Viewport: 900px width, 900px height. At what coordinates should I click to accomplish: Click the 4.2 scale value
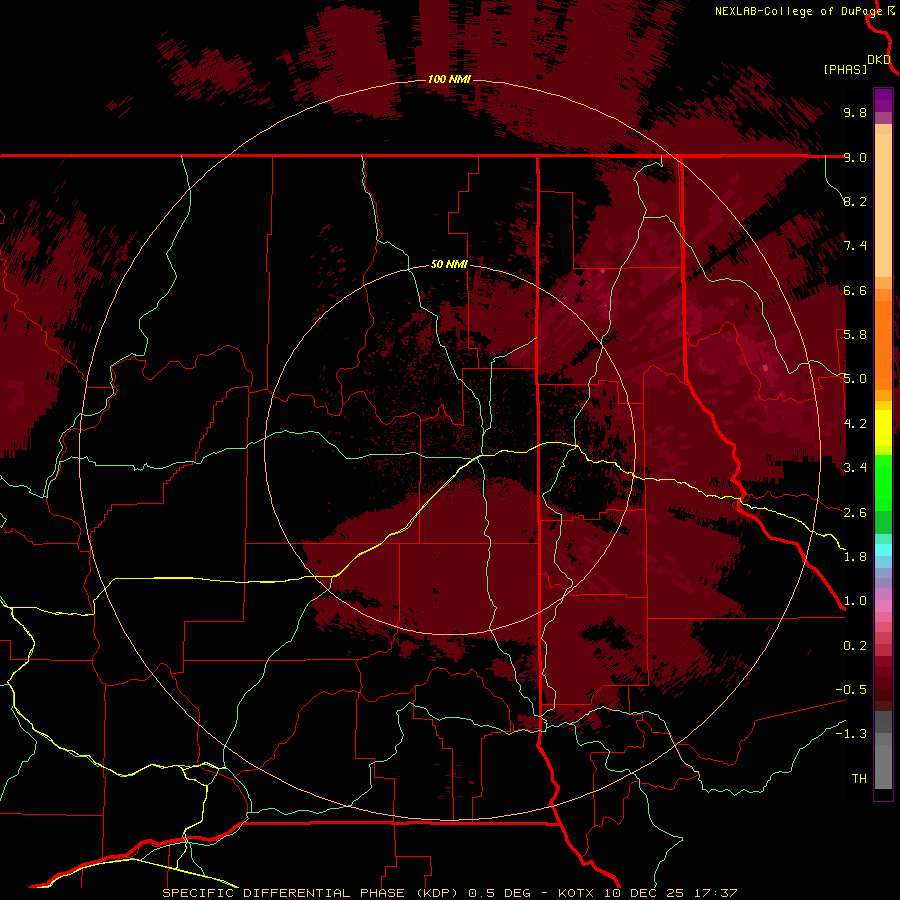[855, 424]
